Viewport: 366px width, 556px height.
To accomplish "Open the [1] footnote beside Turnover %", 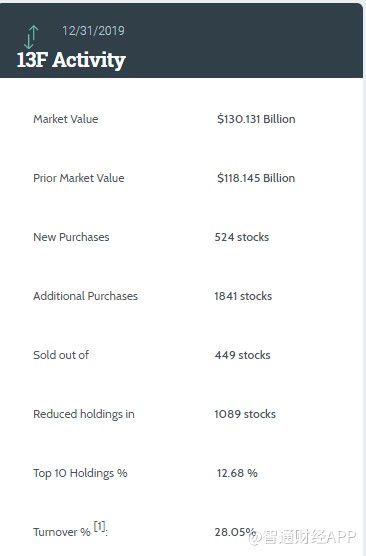I will click(100, 526).
